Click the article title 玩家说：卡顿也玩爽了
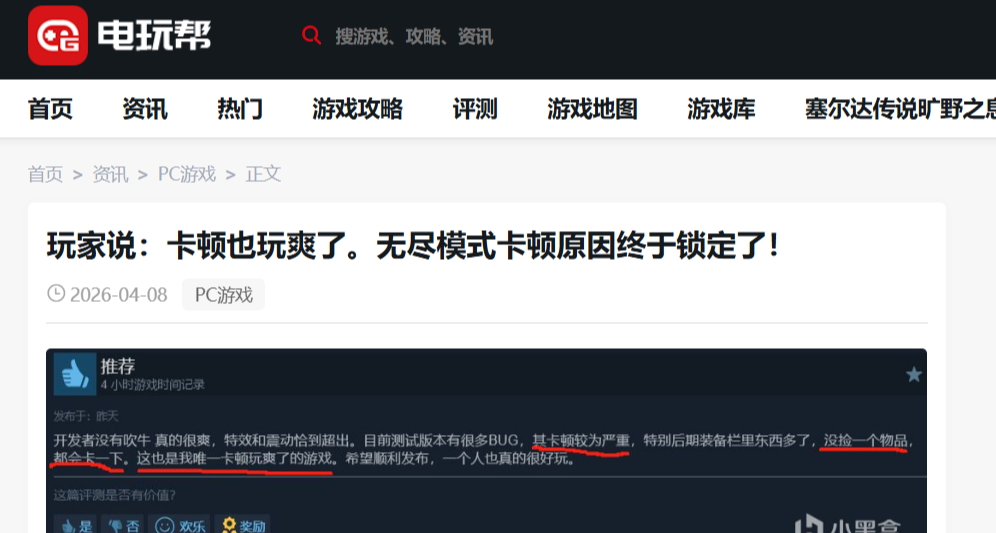 (413, 245)
